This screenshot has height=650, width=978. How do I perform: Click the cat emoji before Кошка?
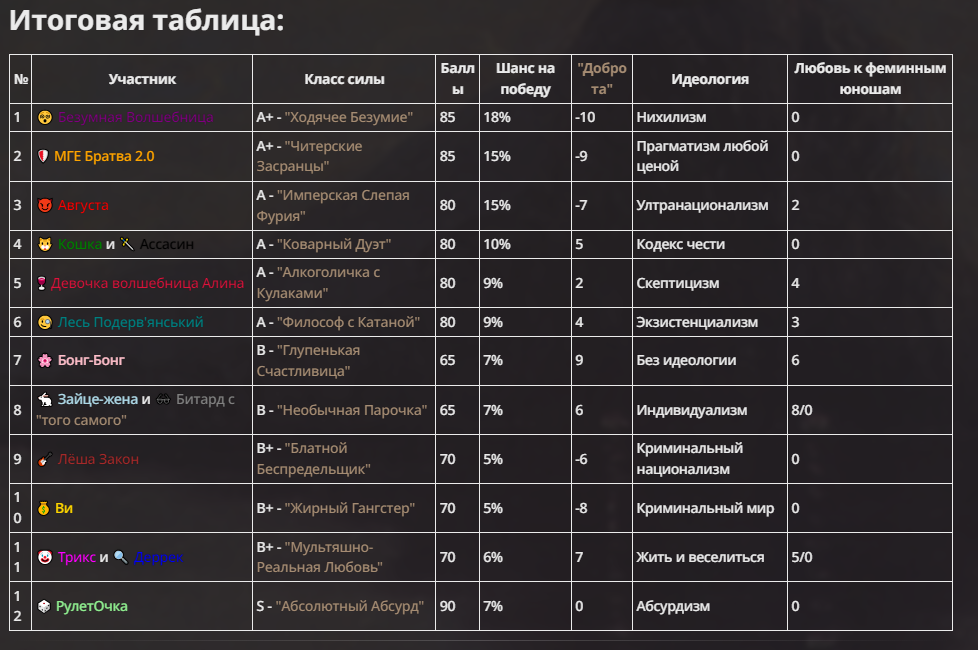pyautogui.click(x=44, y=244)
